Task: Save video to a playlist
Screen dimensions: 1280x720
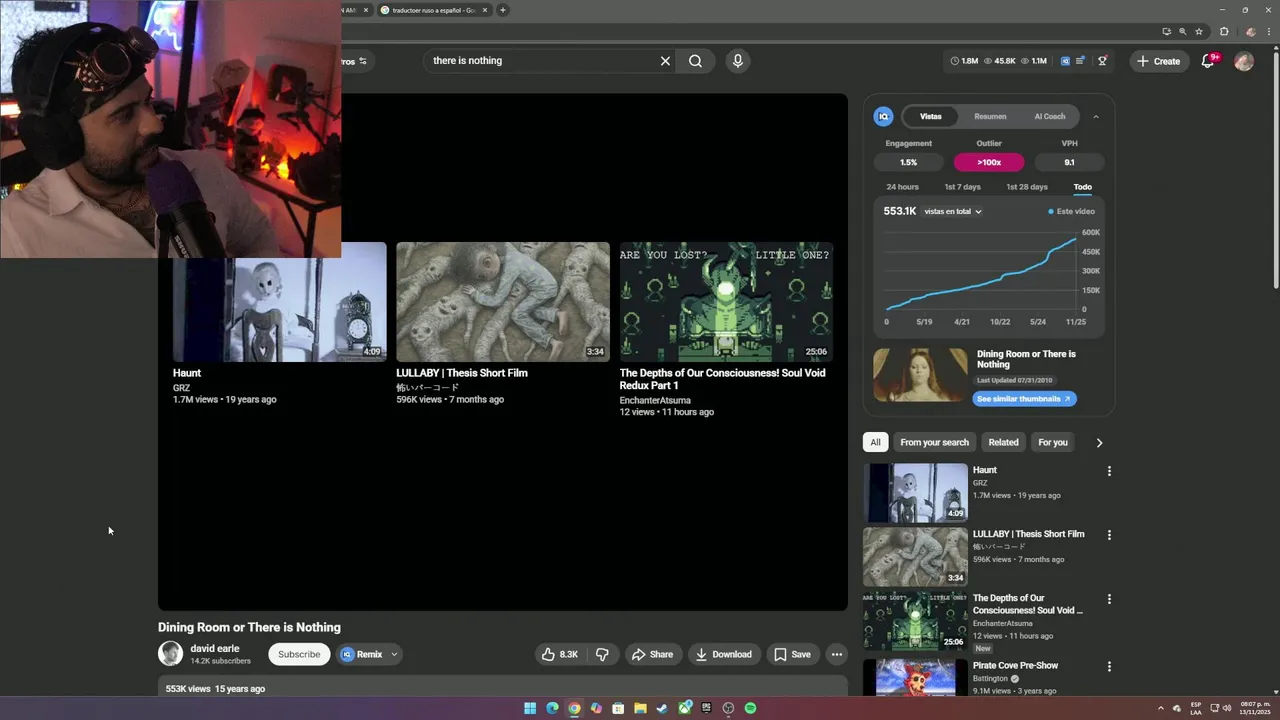Action: tap(793, 654)
